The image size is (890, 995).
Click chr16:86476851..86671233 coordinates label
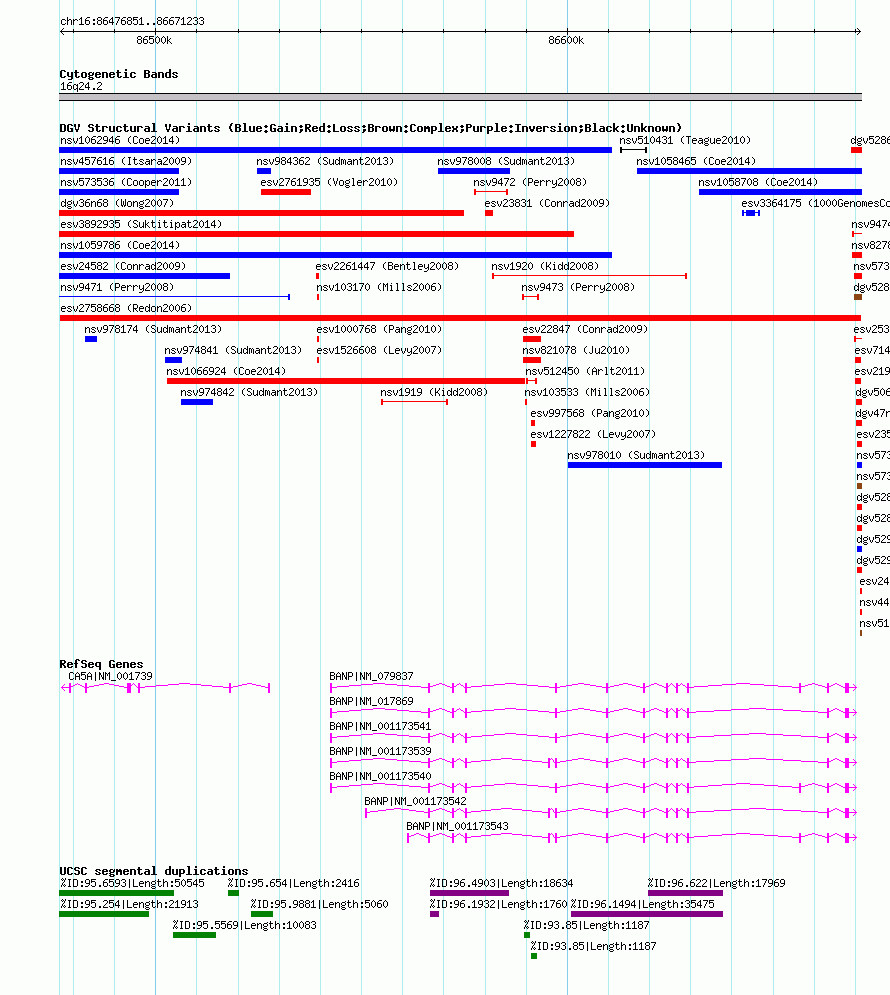pyautogui.click(x=132, y=22)
